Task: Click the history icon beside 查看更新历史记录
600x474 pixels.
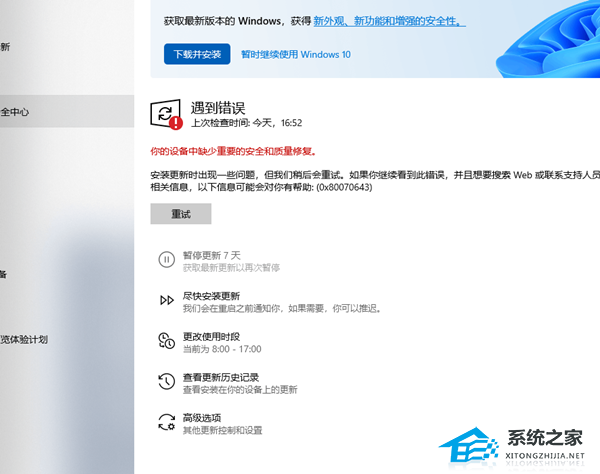Action: [x=166, y=382]
